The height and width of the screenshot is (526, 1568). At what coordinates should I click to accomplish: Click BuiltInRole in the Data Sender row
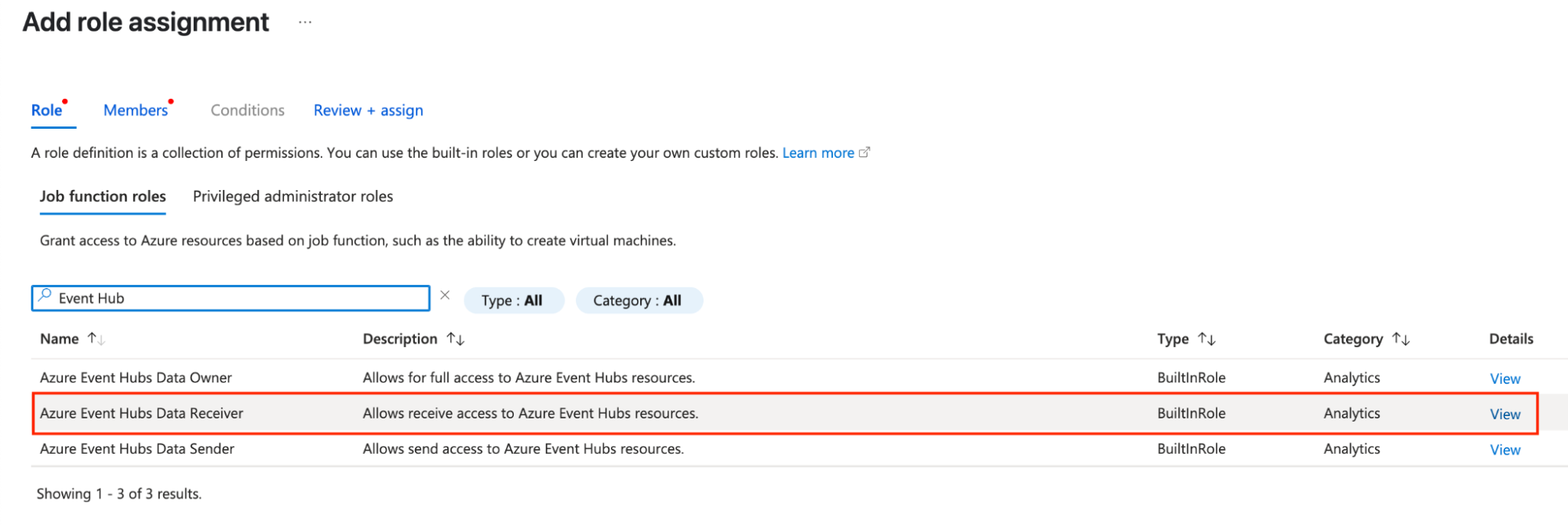pos(1191,449)
